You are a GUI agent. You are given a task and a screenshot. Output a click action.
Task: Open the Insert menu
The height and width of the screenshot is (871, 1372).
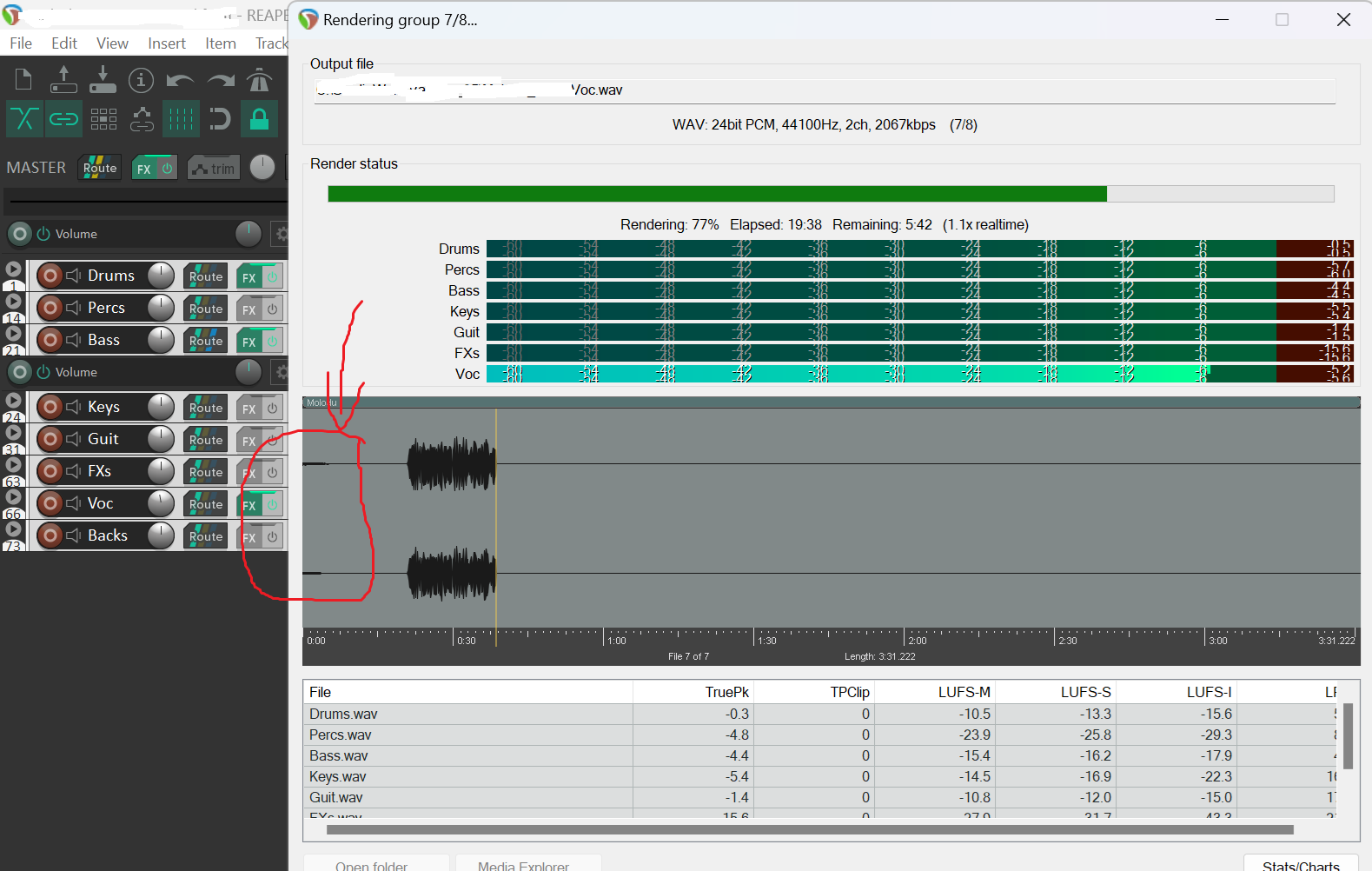[166, 43]
